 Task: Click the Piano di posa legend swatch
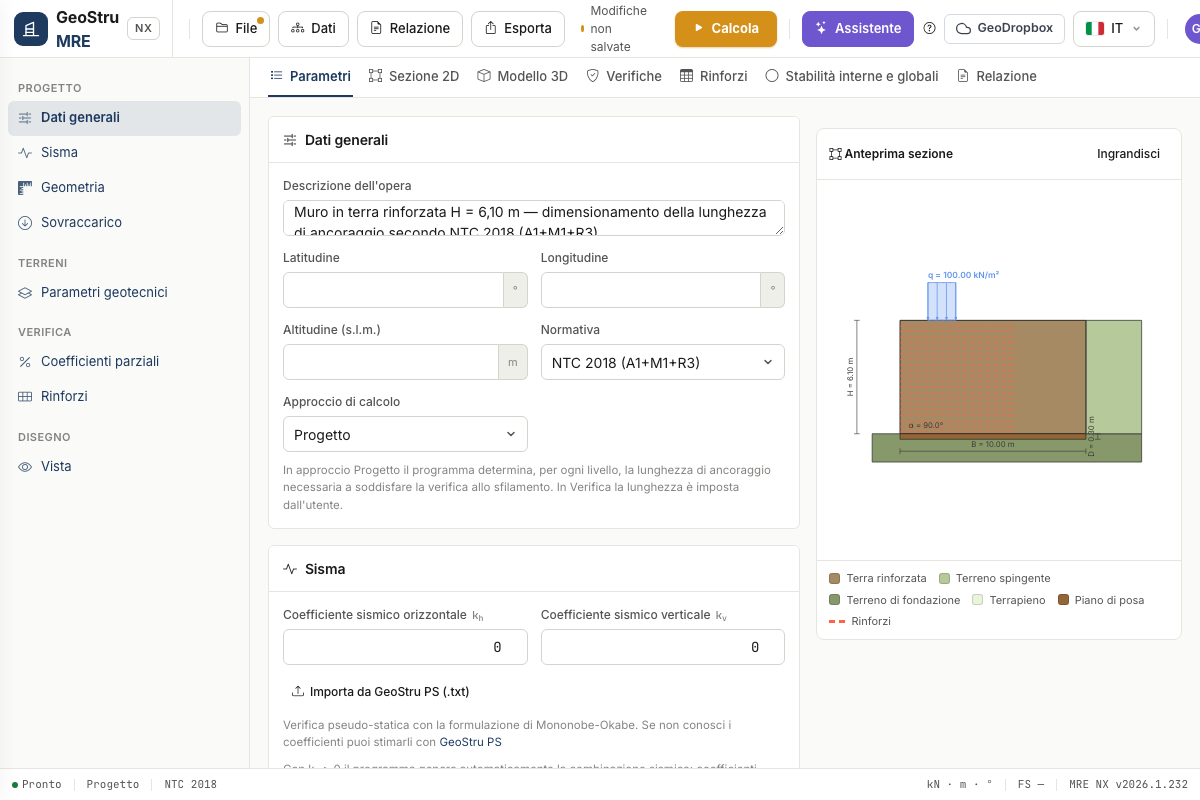(x=1064, y=600)
